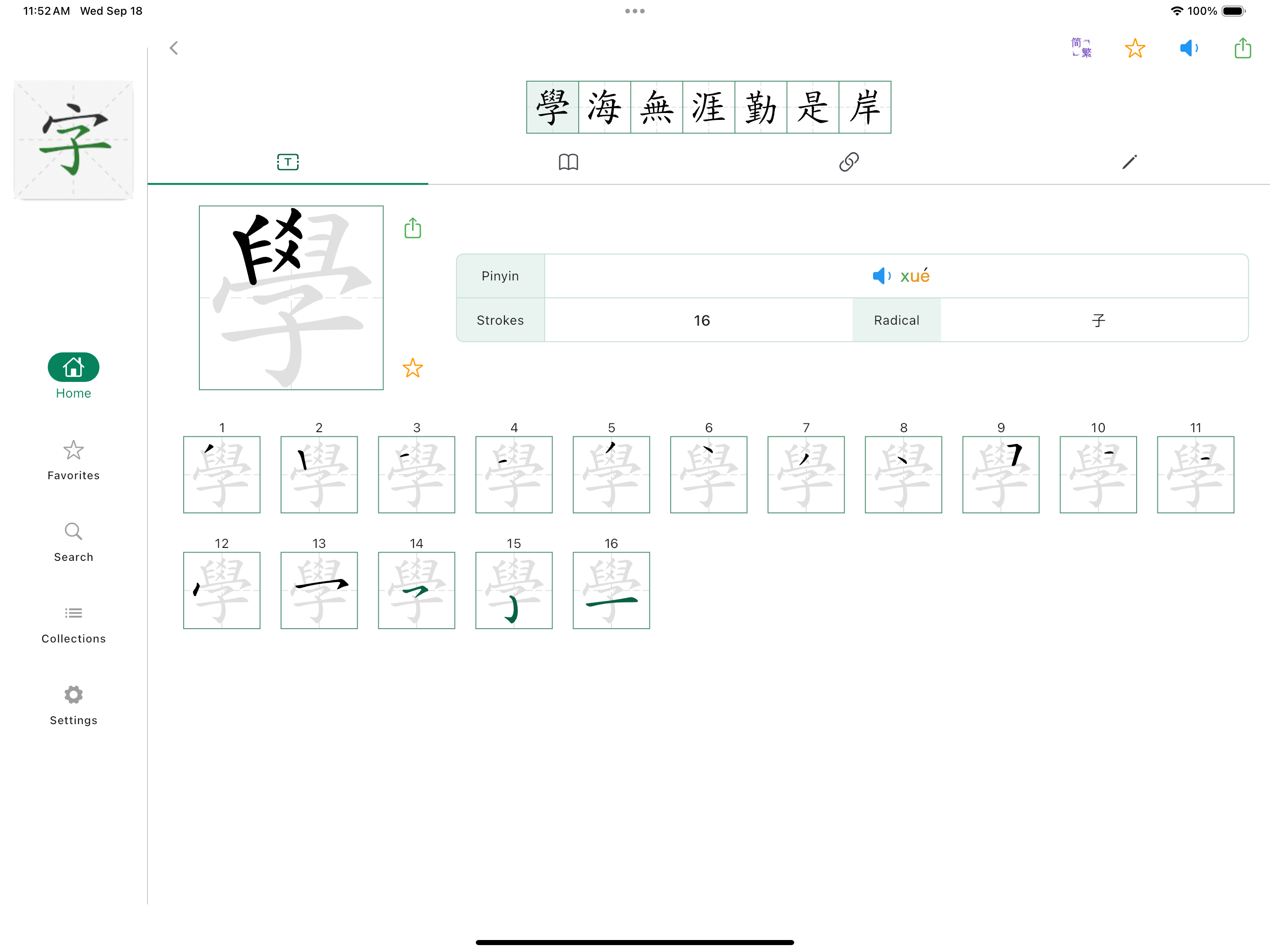
Task: View stroke 10 thumbnail
Action: (1098, 475)
